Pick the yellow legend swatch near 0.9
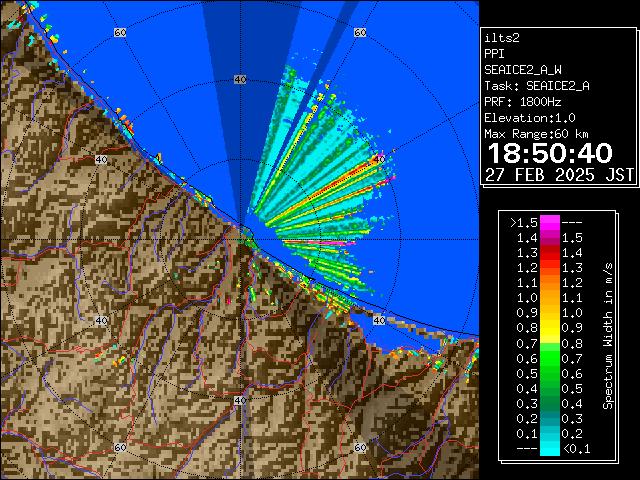The image size is (640, 480). tap(549, 328)
